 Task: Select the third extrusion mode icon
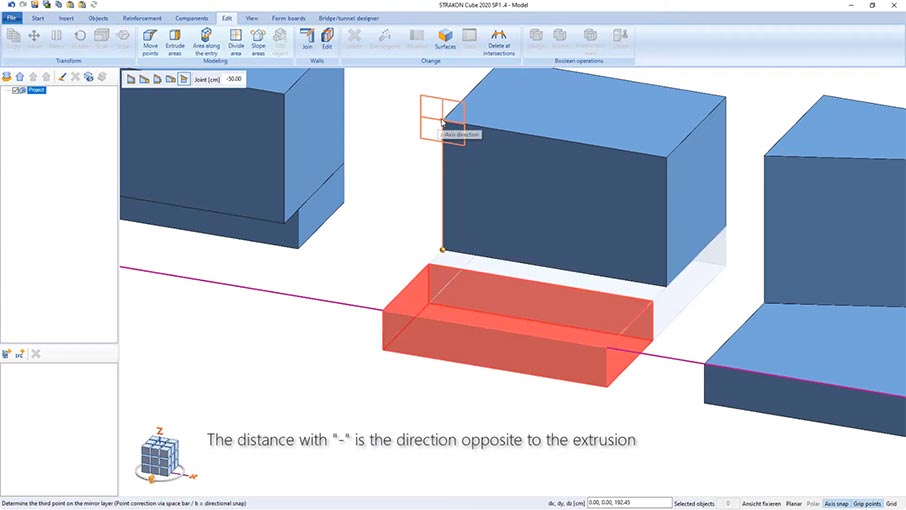[x=158, y=79]
